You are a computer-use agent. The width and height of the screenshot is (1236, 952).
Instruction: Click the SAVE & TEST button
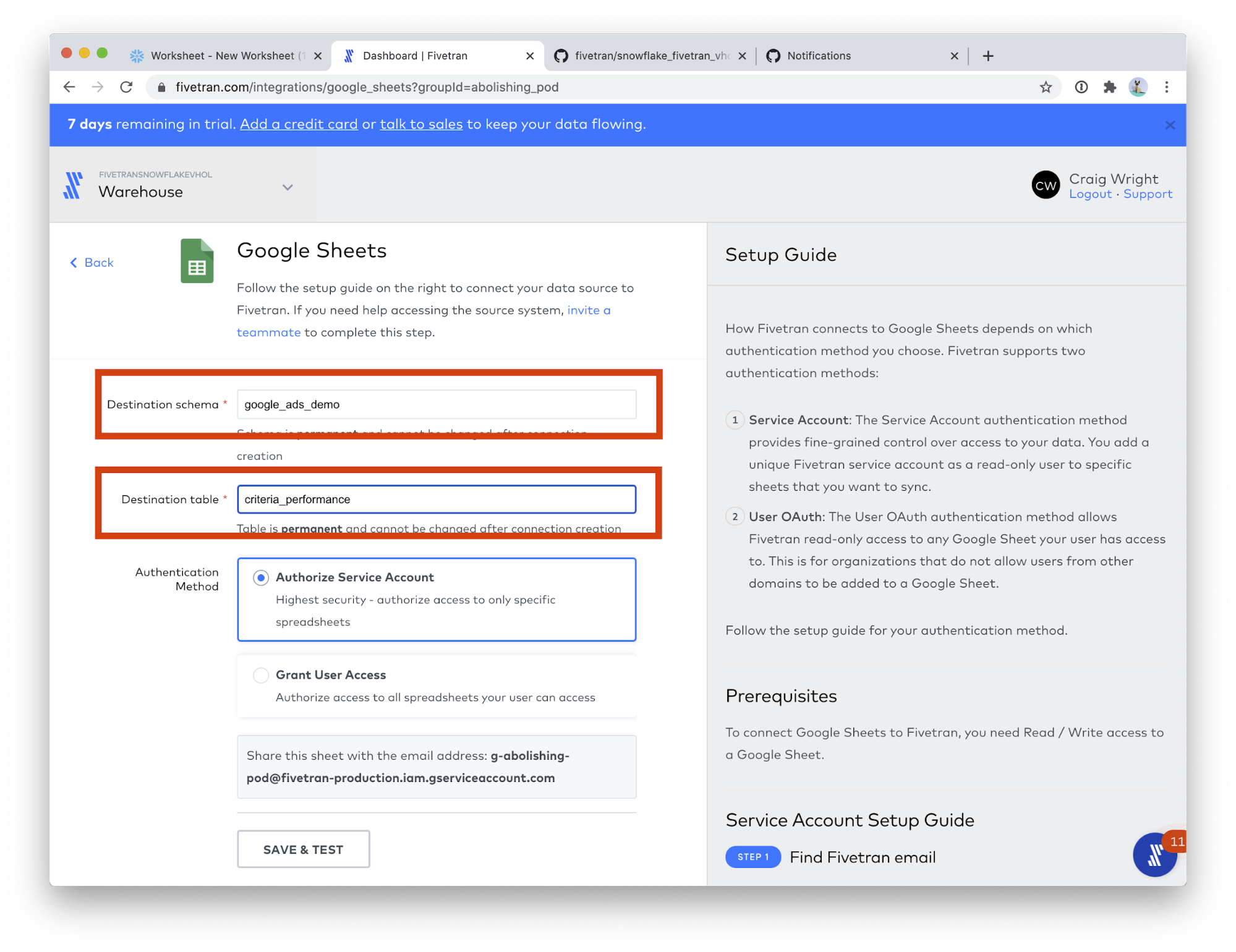click(303, 849)
